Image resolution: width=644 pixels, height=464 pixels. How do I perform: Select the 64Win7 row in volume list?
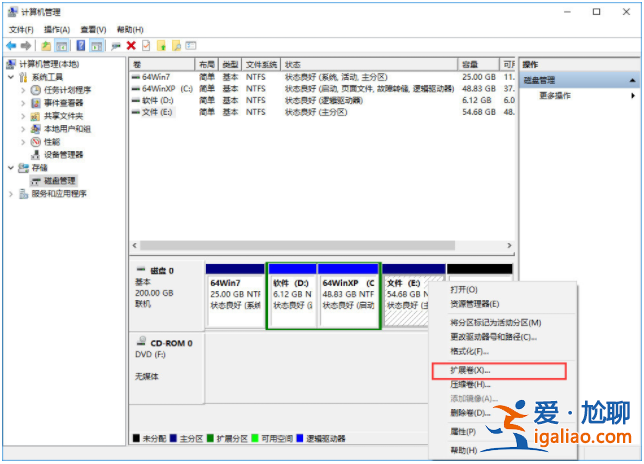pyautogui.click(x=322, y=77)
